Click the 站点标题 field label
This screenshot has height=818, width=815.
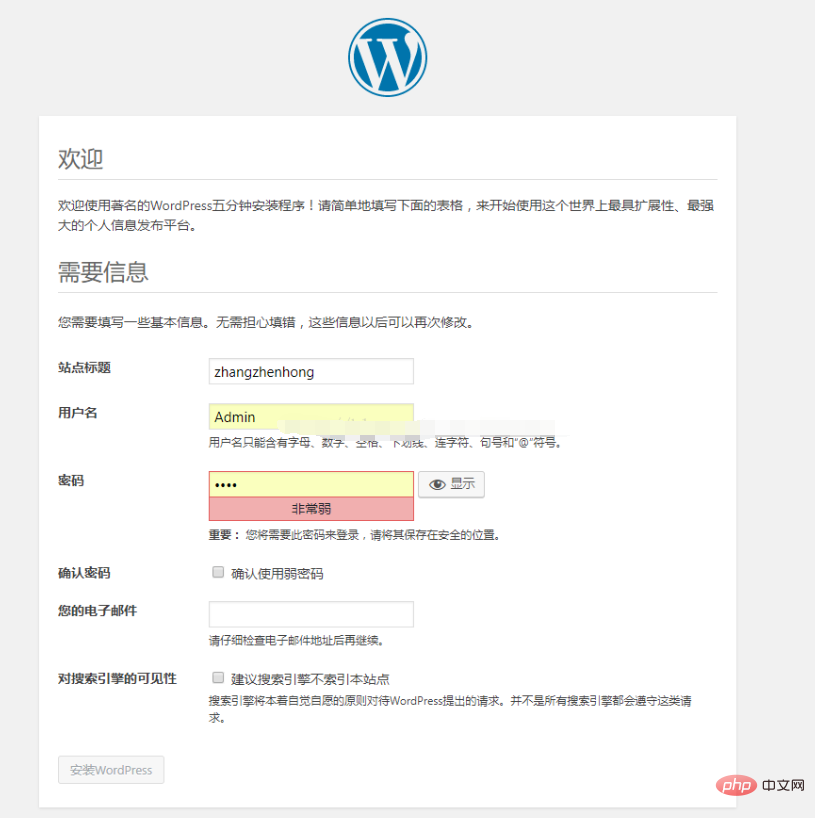coord(84,368)
